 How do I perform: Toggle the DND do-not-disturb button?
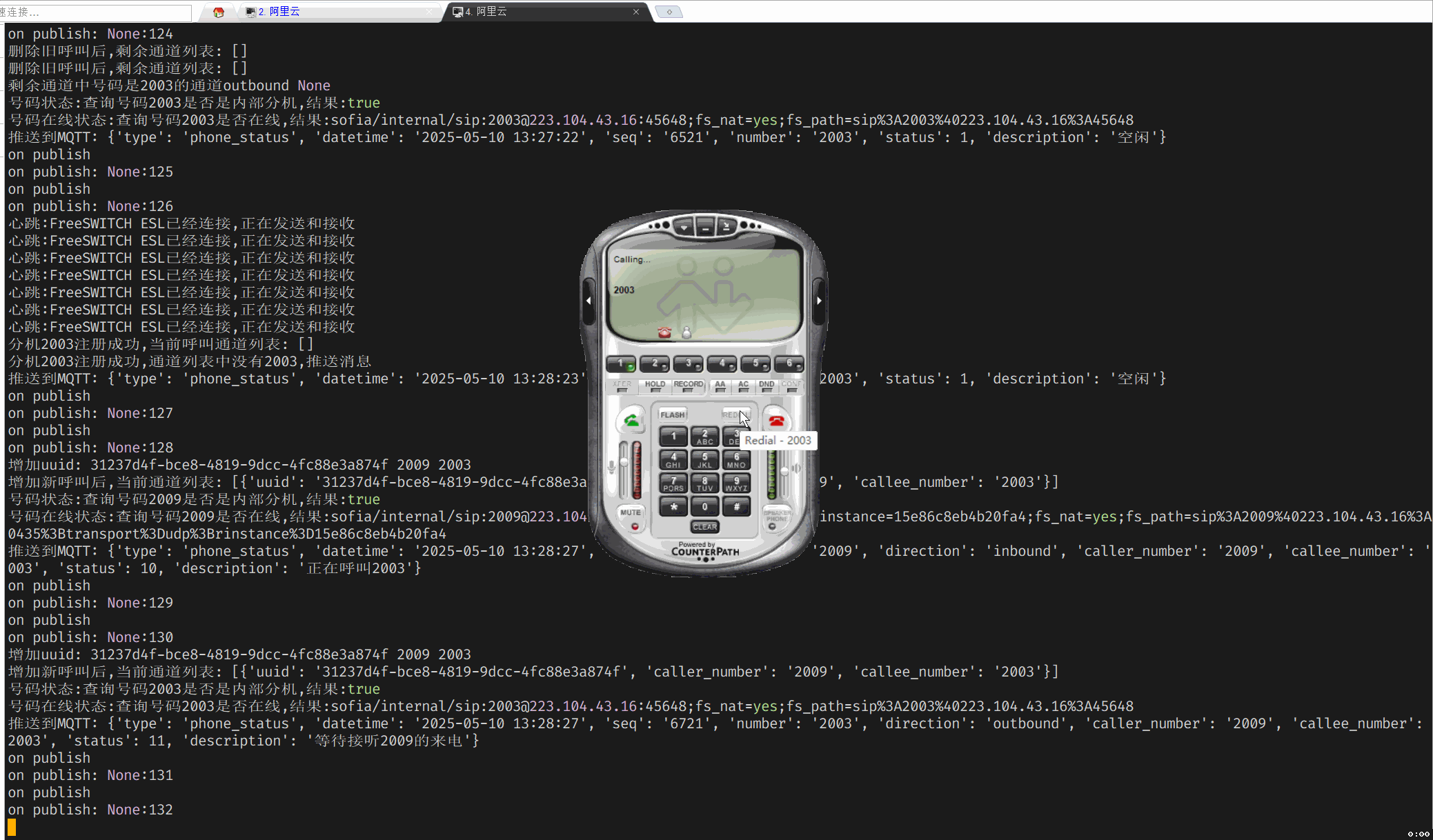pyautogui.click(x=767, y=386)
